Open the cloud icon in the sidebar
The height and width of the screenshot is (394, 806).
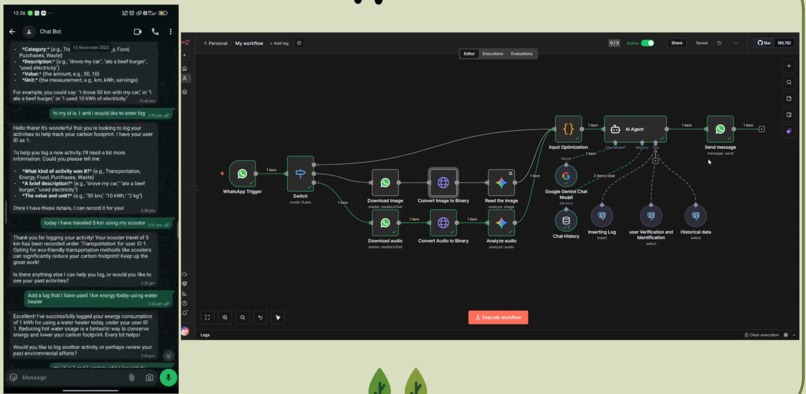click(x=185, y=274)
